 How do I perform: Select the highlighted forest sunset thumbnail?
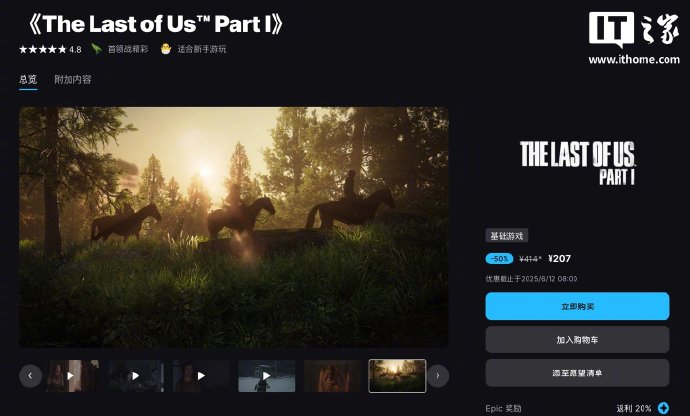[x=397, y=376]
